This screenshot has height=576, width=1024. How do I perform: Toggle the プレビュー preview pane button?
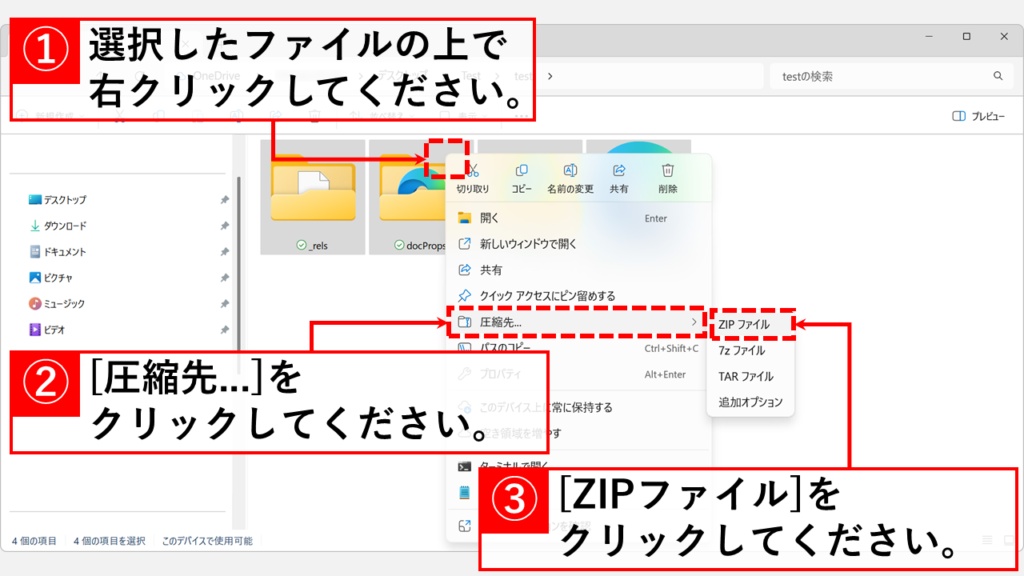[978, 116]
